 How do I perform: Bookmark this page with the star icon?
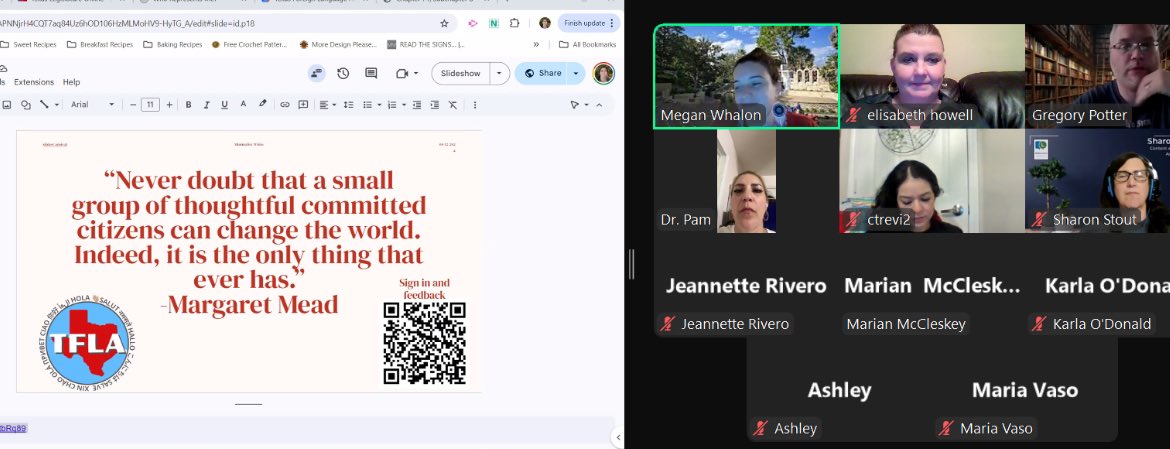click(445, 23)
